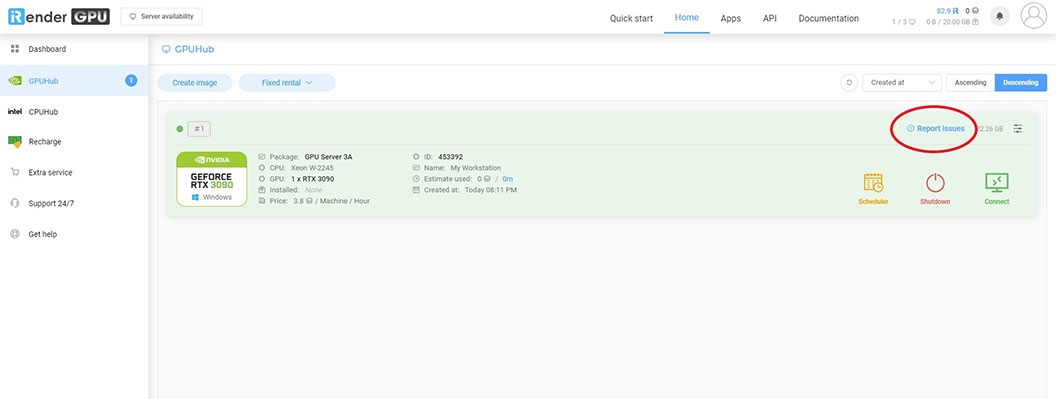Click the Dashboard grid icon

[x=15, y=49]
